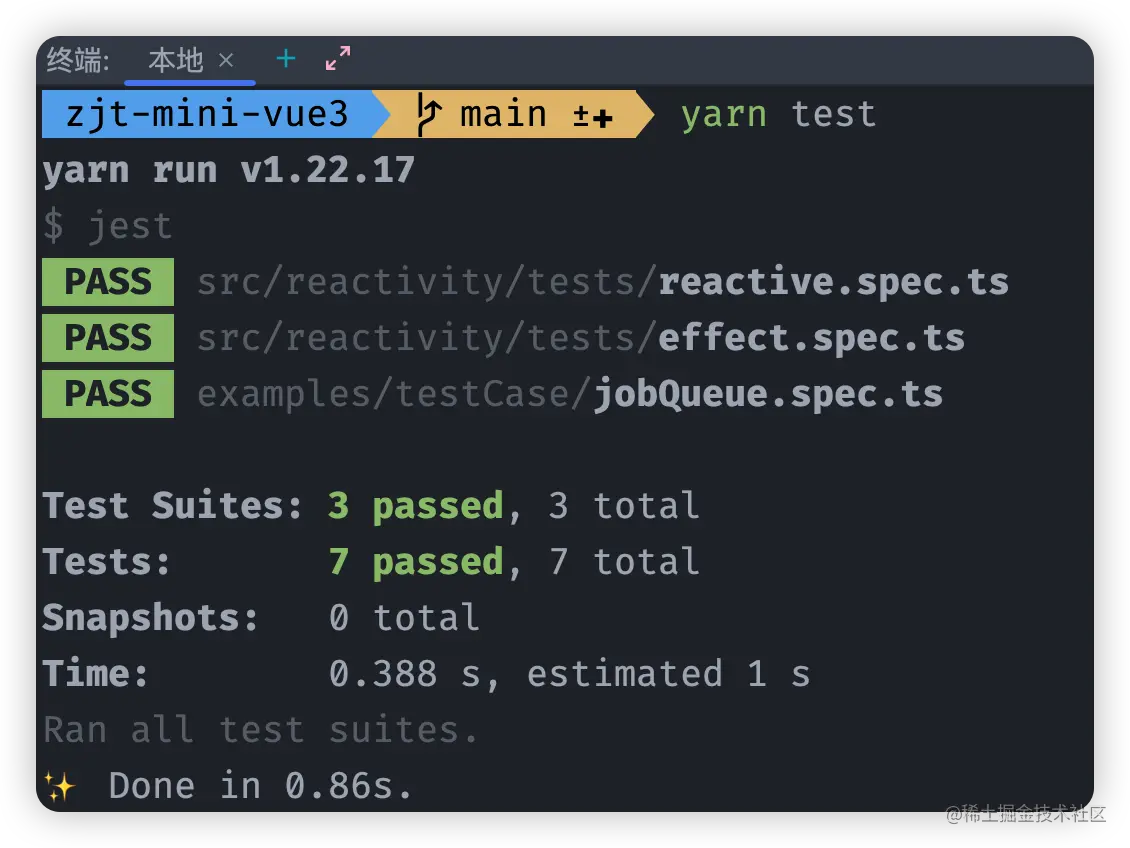Viewport: 1130px width, 848px height.
Task: Expand terminal panel with the arrows icon
Action: (338, 58)
